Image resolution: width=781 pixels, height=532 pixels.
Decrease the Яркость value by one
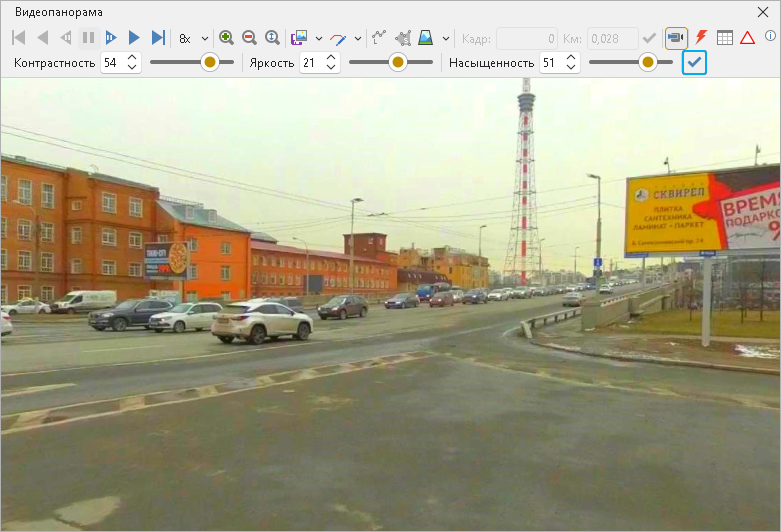(x=332, y=67)
